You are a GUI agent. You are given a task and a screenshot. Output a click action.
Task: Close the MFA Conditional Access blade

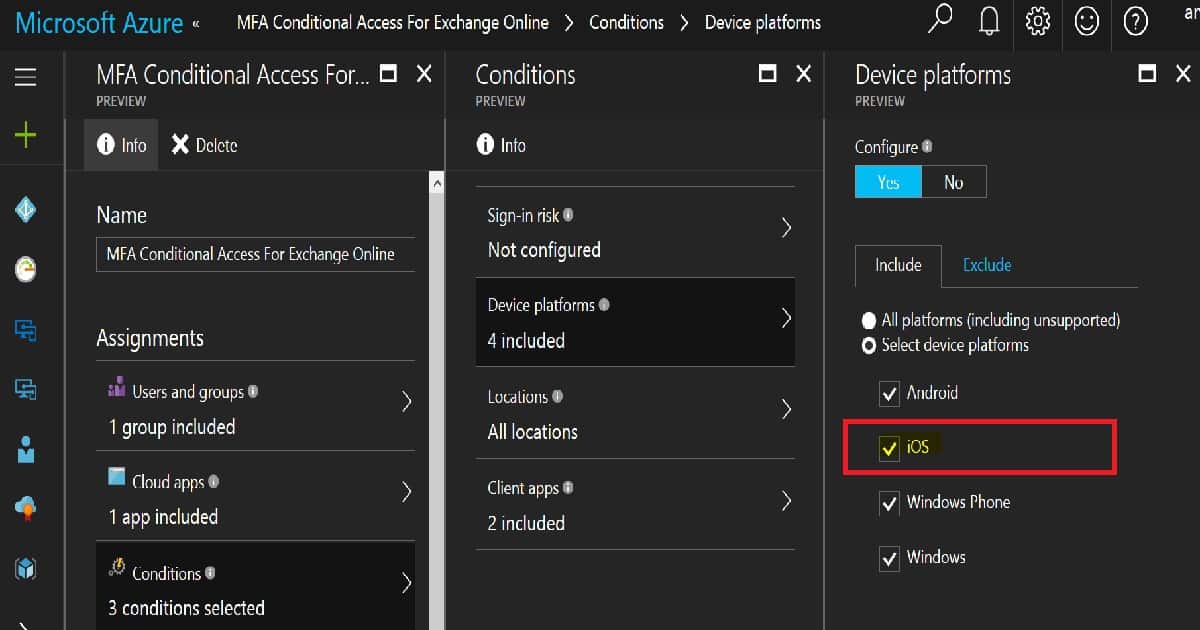click(x=424, y=73)
